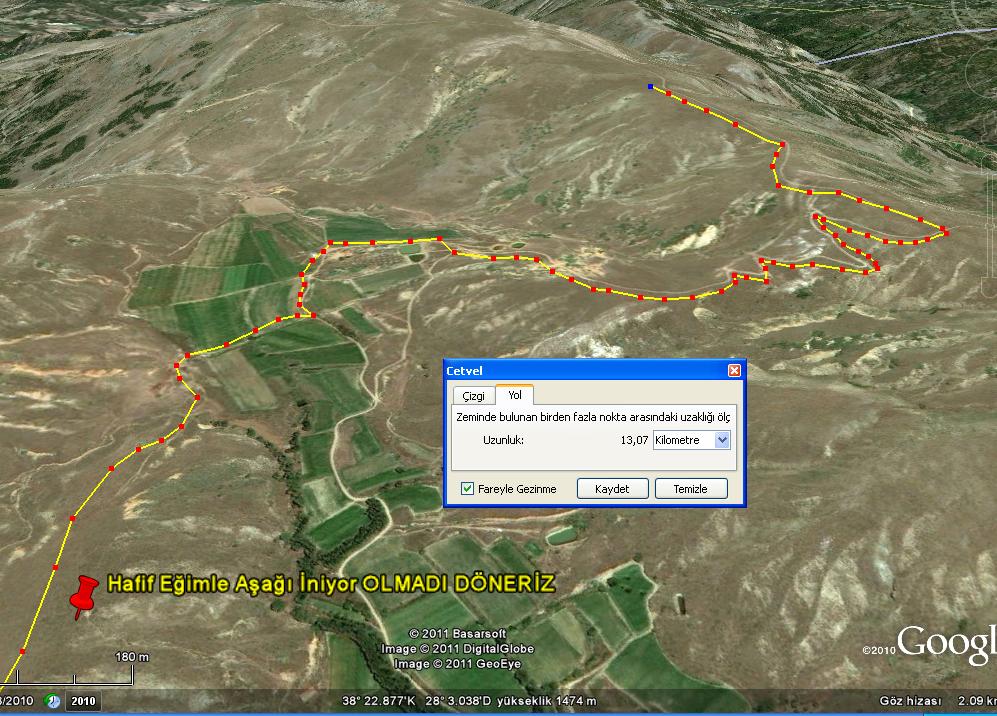Toggle Fareyle Gezinme off then observe cursor
This screenshot has width=997, height=716.
(467, 489)
